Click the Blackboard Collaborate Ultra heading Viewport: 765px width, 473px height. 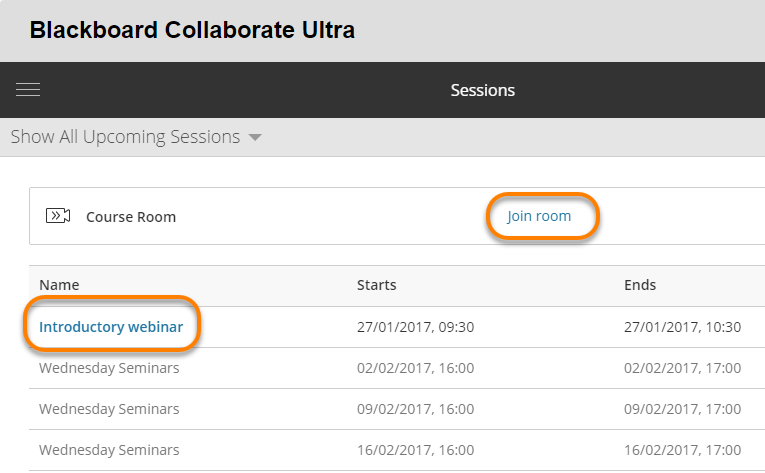coord(192,30)
